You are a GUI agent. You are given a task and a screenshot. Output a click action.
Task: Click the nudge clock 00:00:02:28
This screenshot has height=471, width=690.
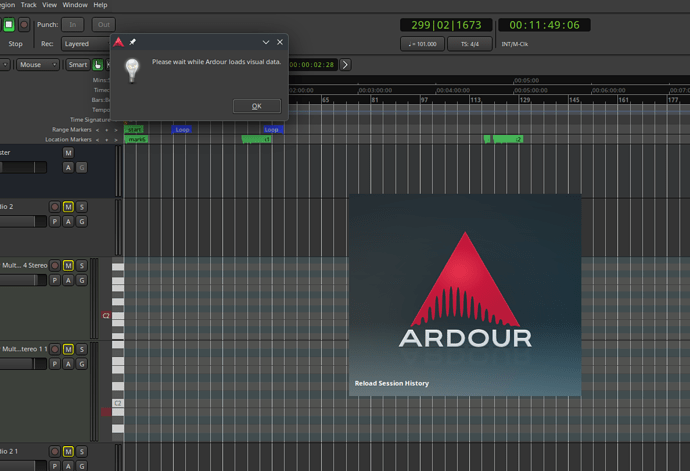(x=313, y=65)
